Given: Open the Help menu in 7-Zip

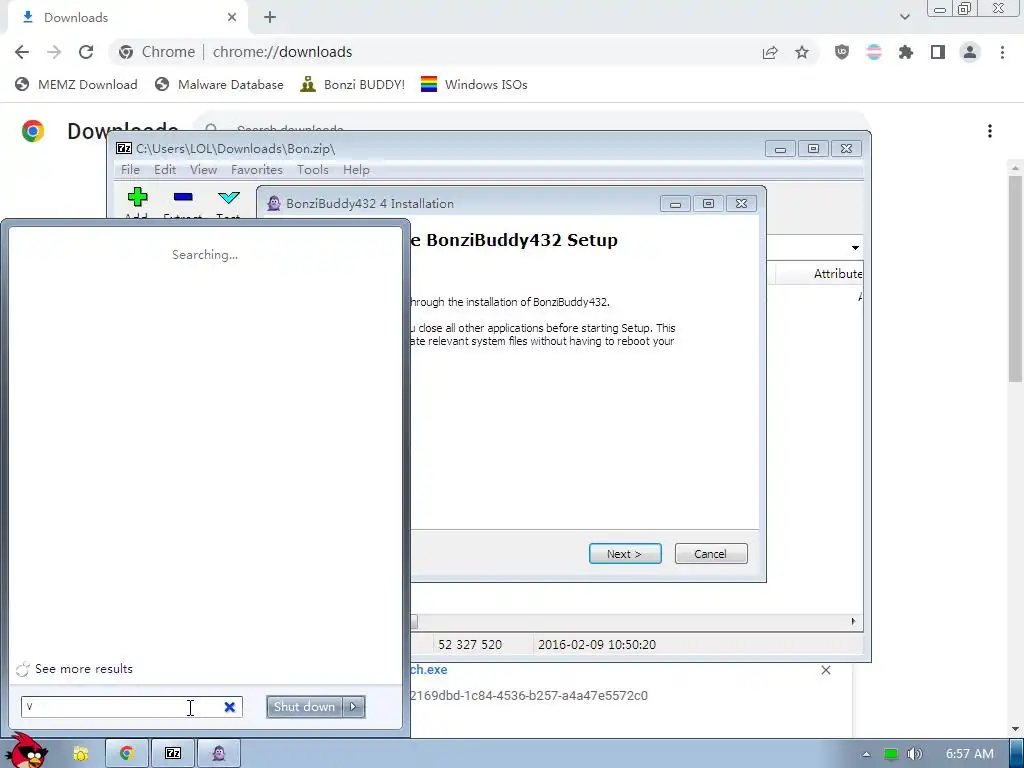Looking at the screenshot, I should pos(356,170).
